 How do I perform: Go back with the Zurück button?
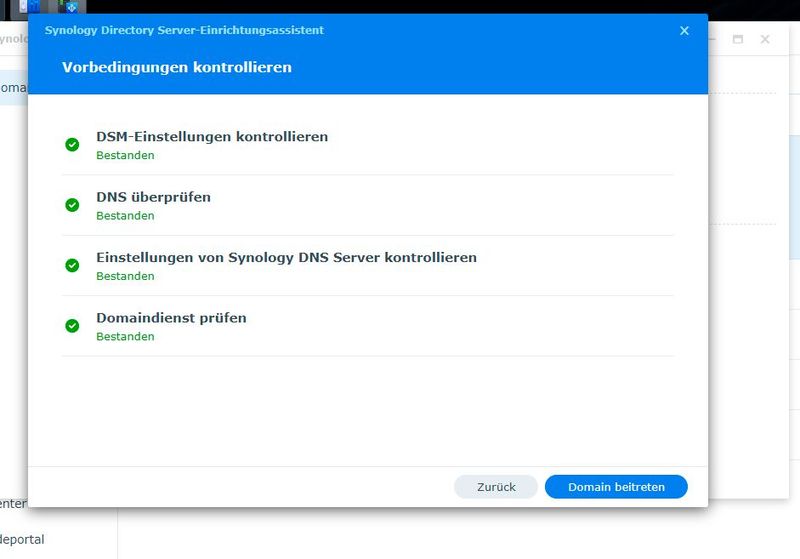pos(496,487)
